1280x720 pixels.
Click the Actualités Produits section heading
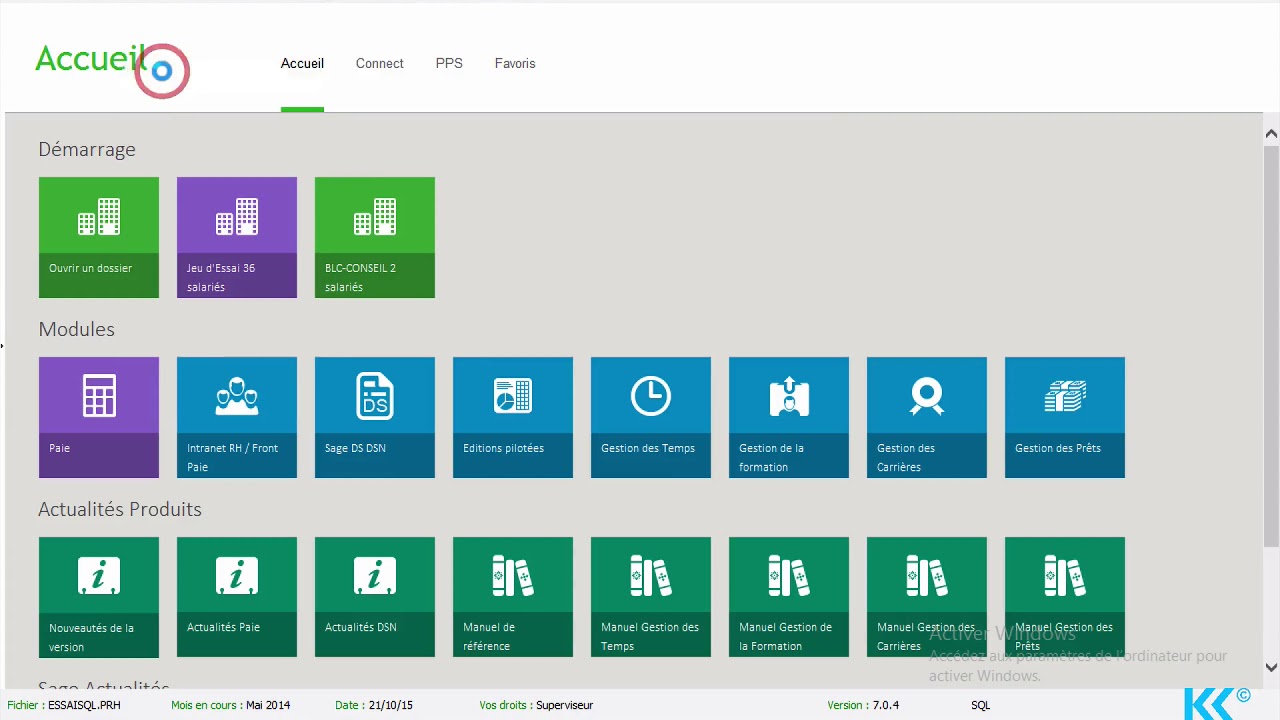click(x=120, y=509)
